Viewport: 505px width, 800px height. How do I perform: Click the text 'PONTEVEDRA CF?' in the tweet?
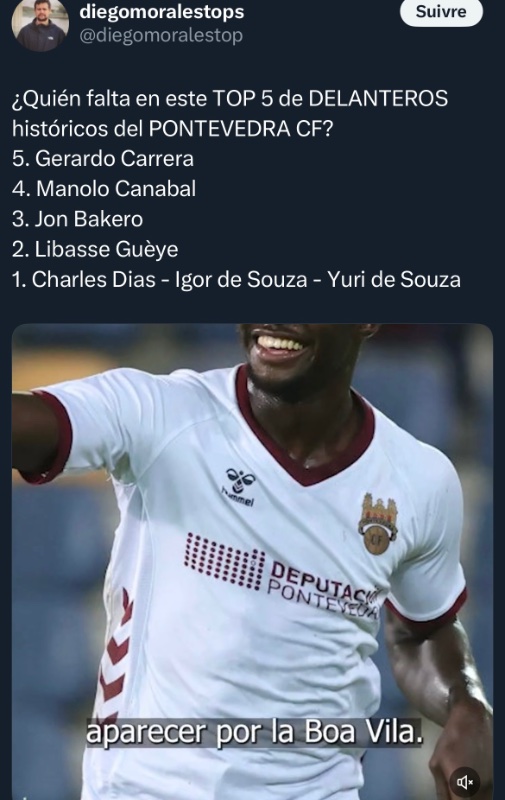pos(241,129)
